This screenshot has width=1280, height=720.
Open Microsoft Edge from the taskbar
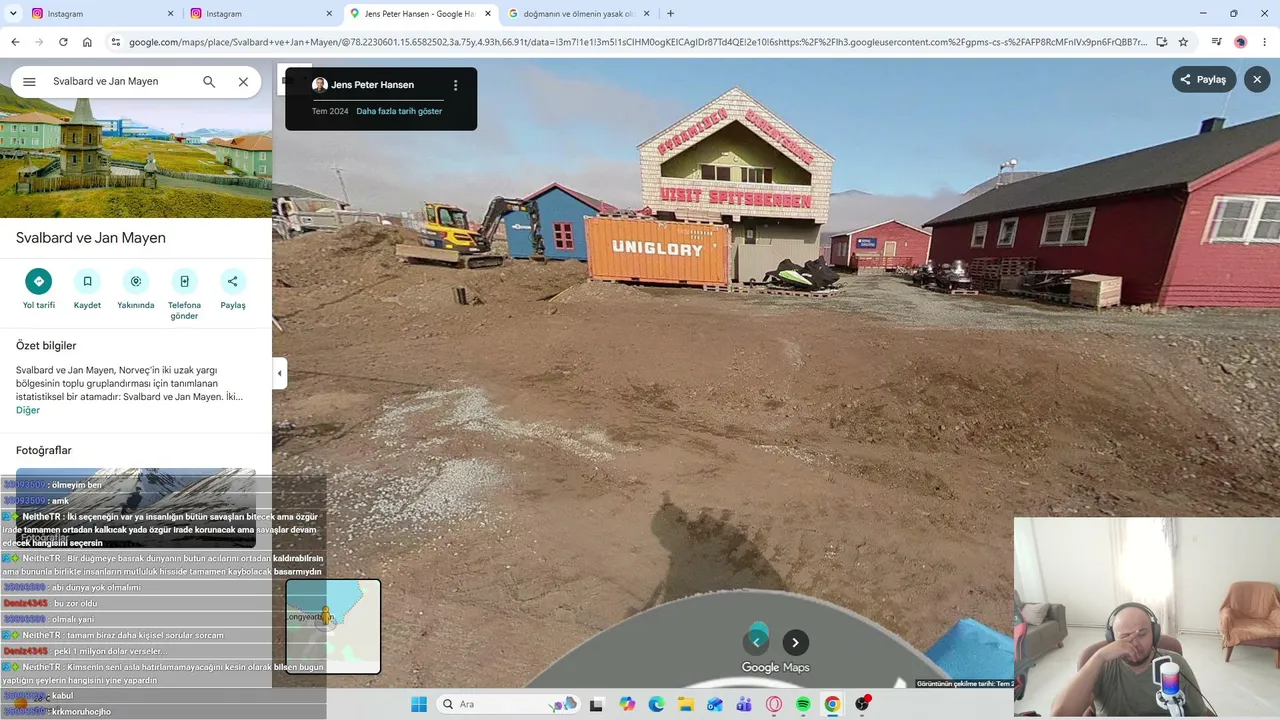656,704
